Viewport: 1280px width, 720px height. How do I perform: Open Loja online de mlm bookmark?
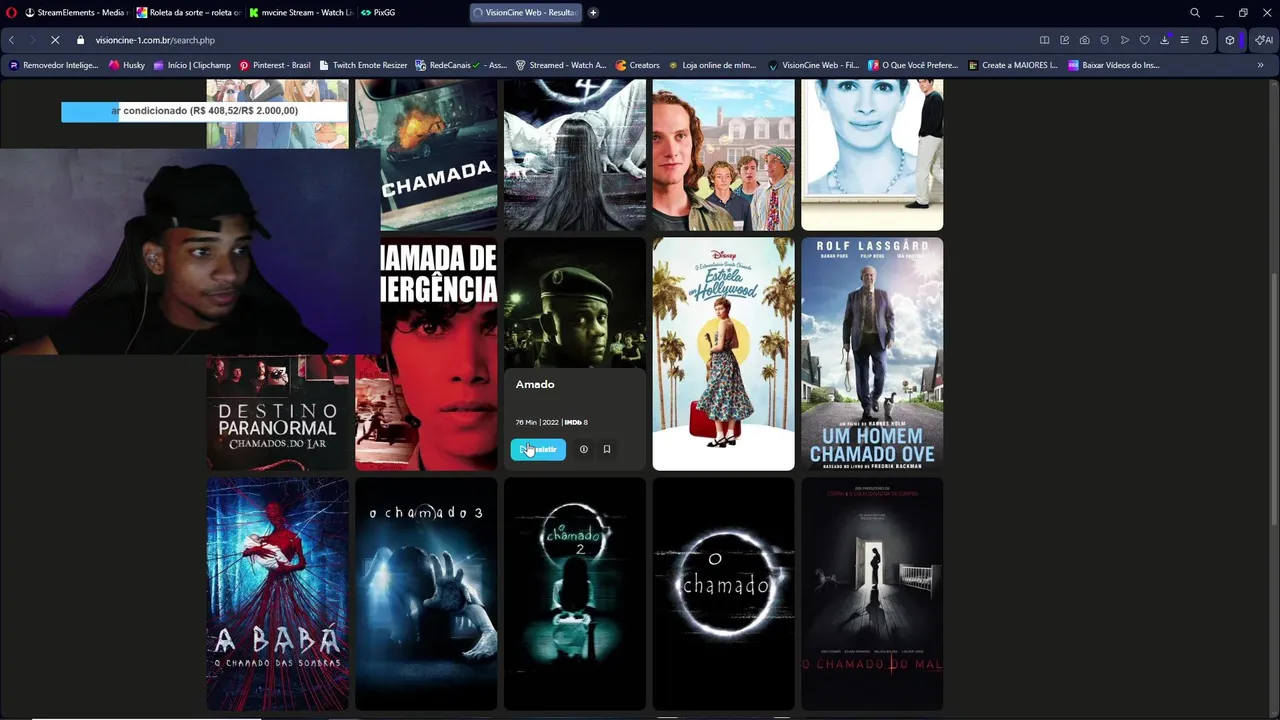(x=712, y=65)
